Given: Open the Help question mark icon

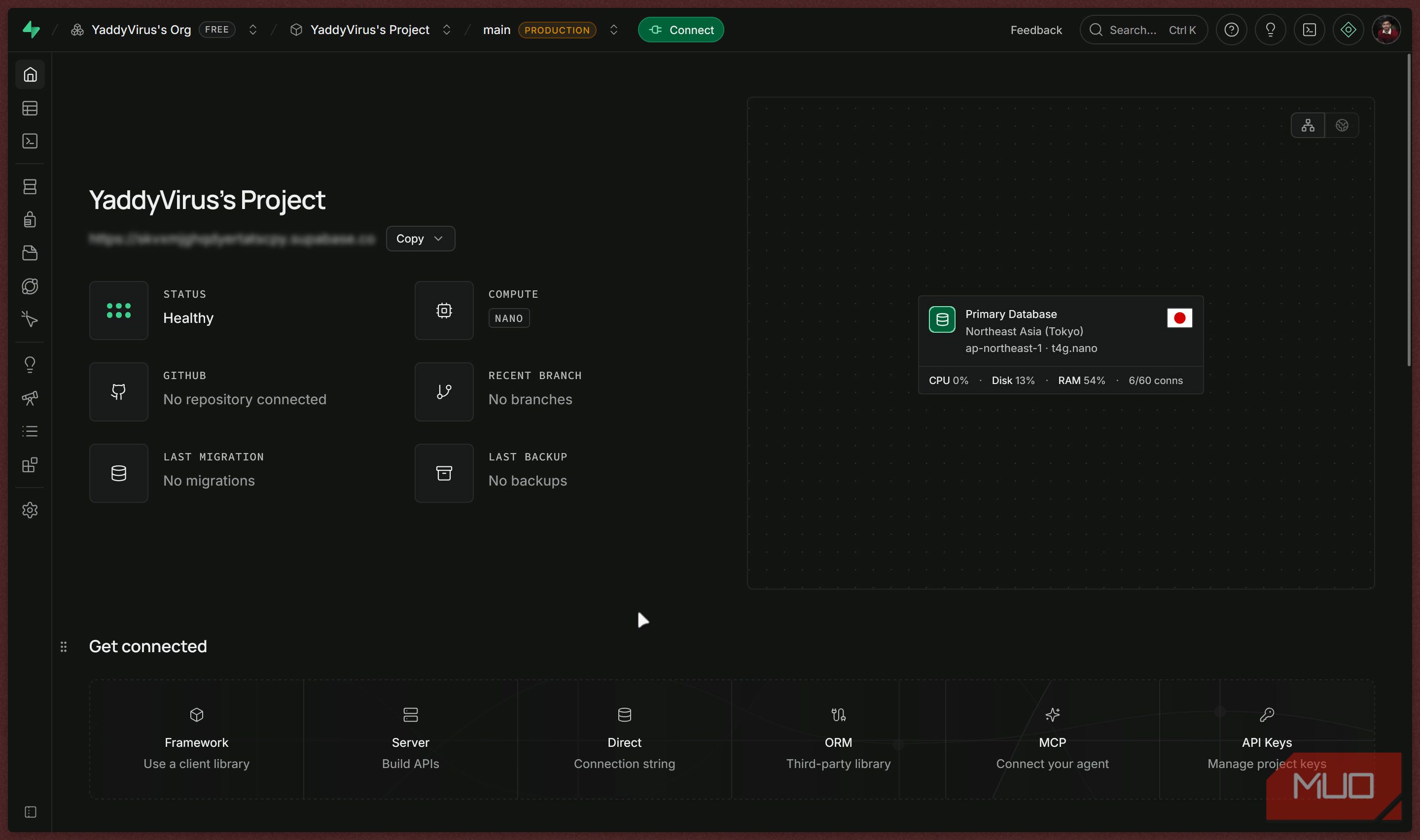Looking at the screenshot, I should click(x=1232, y=30).
